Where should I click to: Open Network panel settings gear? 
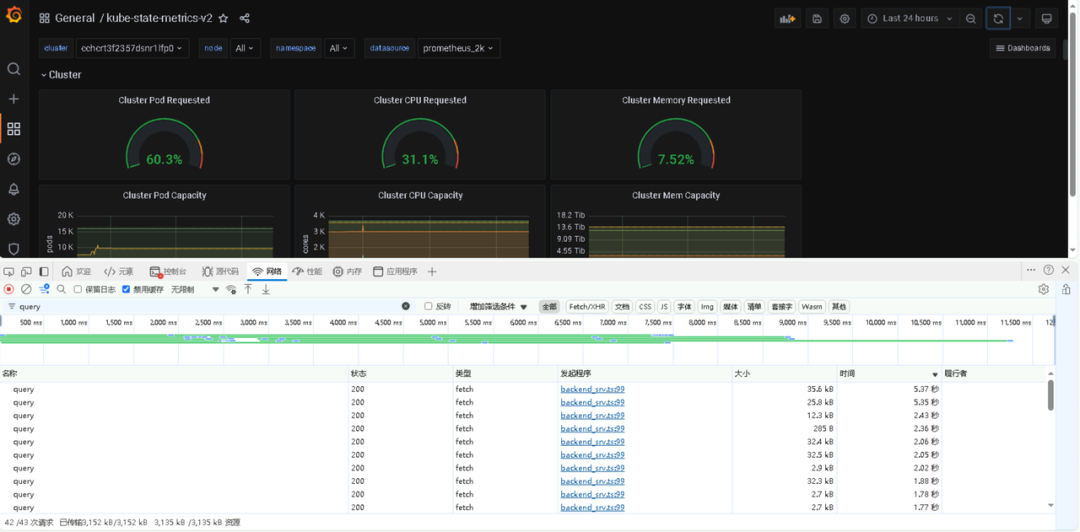coord(1043,289)
